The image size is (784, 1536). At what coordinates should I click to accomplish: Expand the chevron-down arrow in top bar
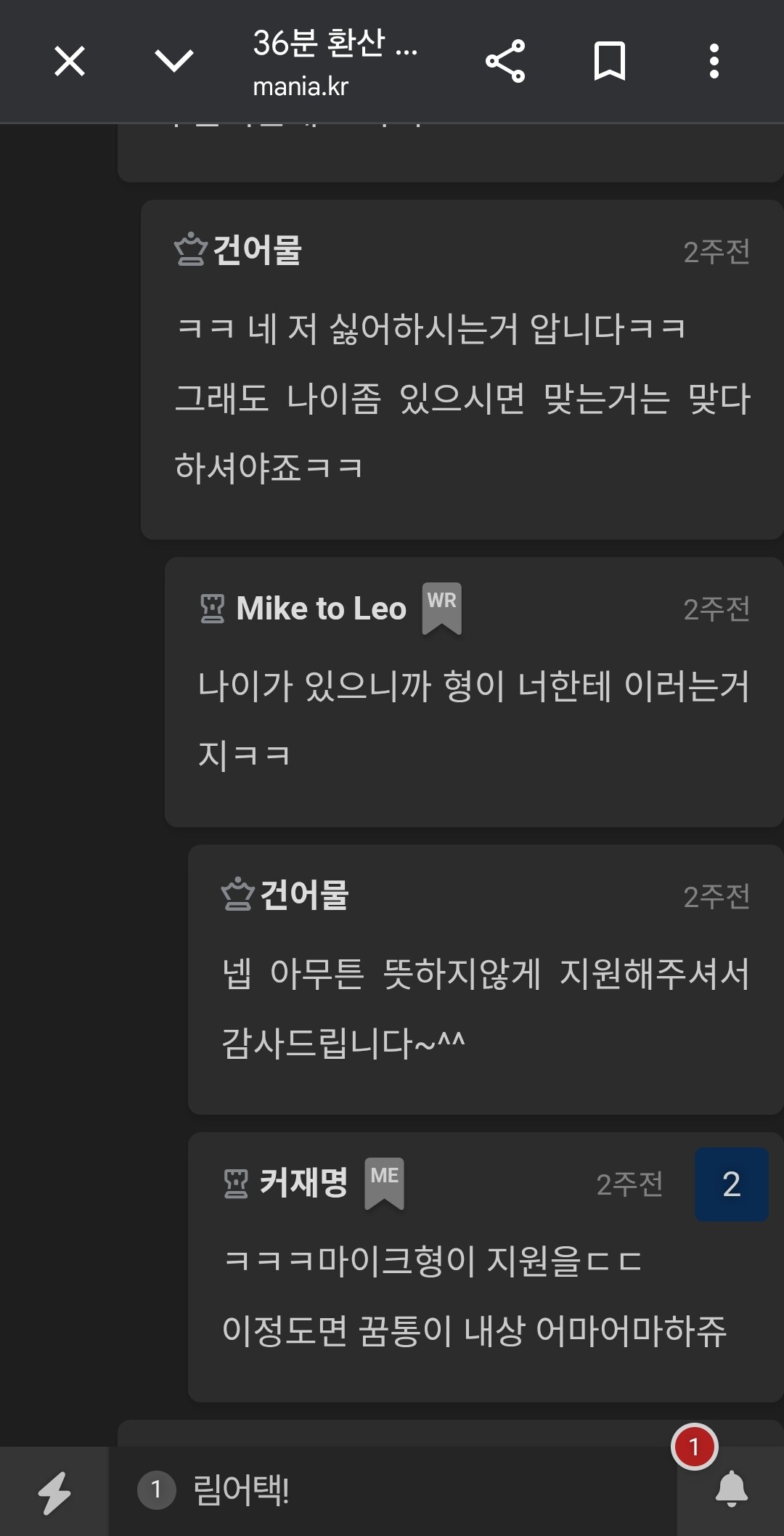pyautogui.click(x=174, y=61)
